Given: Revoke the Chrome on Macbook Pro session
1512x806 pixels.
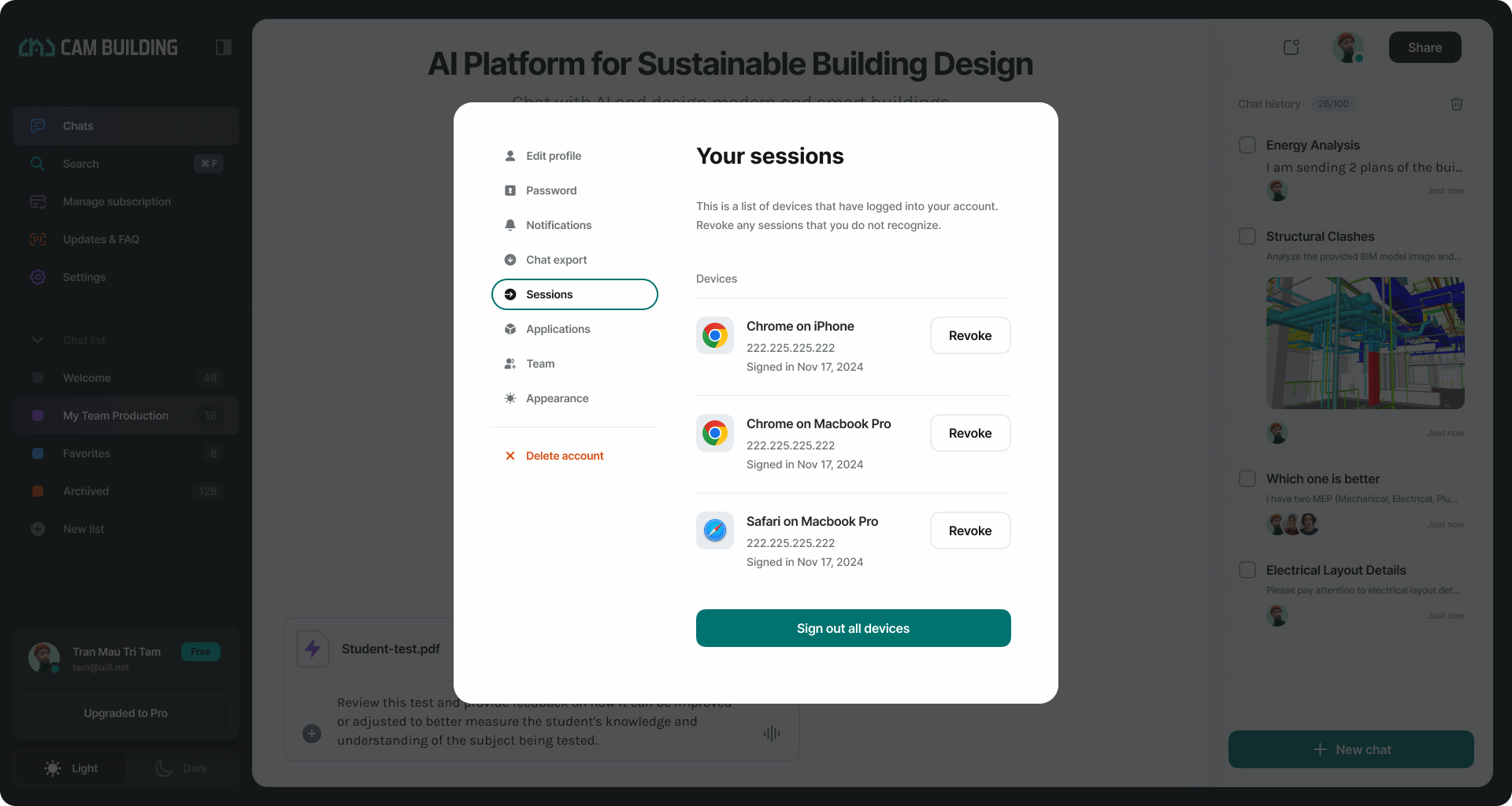Looking at the screenshot, I should (x=970, y=433).
